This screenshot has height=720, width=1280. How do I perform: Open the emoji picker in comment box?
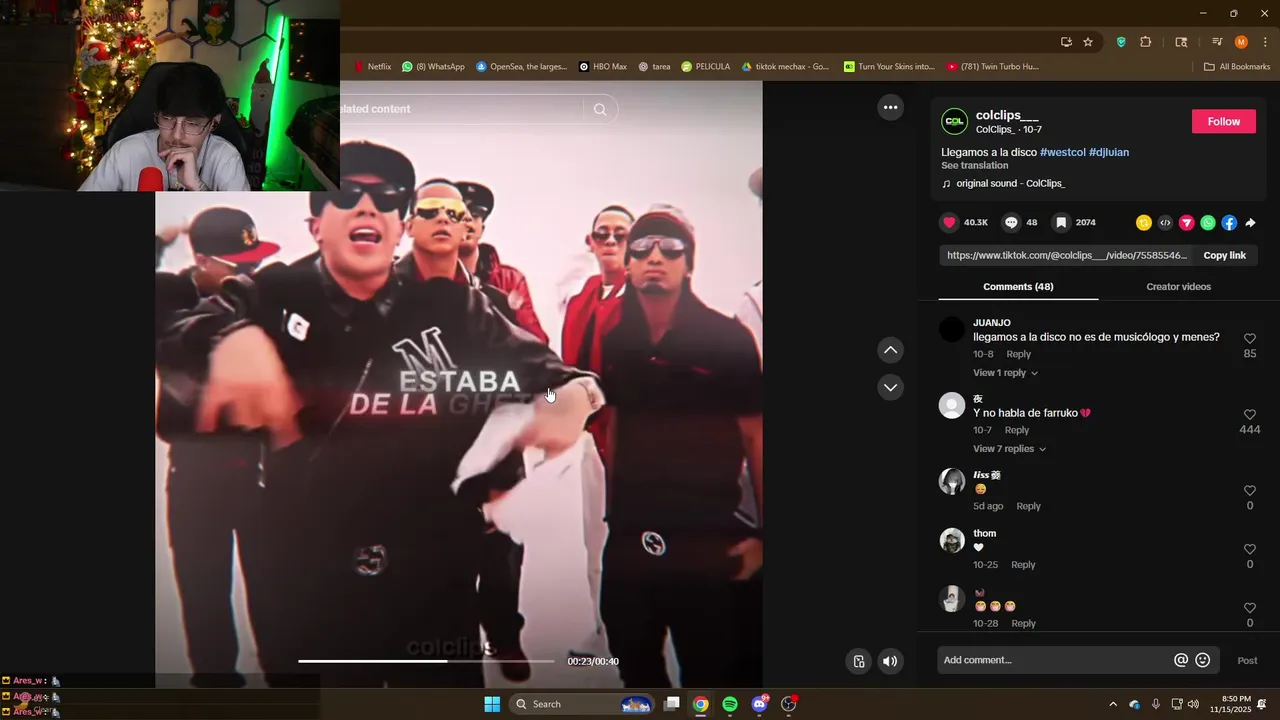coord(1203,660)
